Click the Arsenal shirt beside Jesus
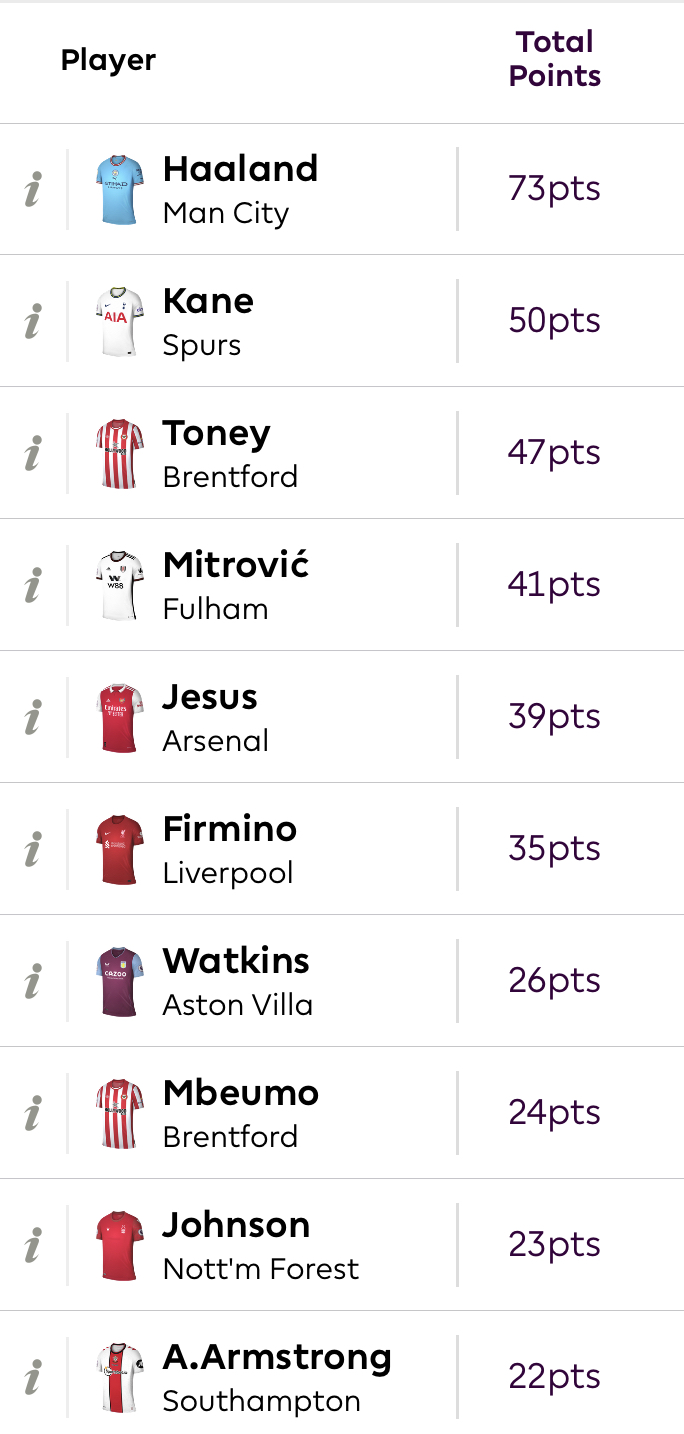This screenshot has height=1434, width=684. point(119,716)
